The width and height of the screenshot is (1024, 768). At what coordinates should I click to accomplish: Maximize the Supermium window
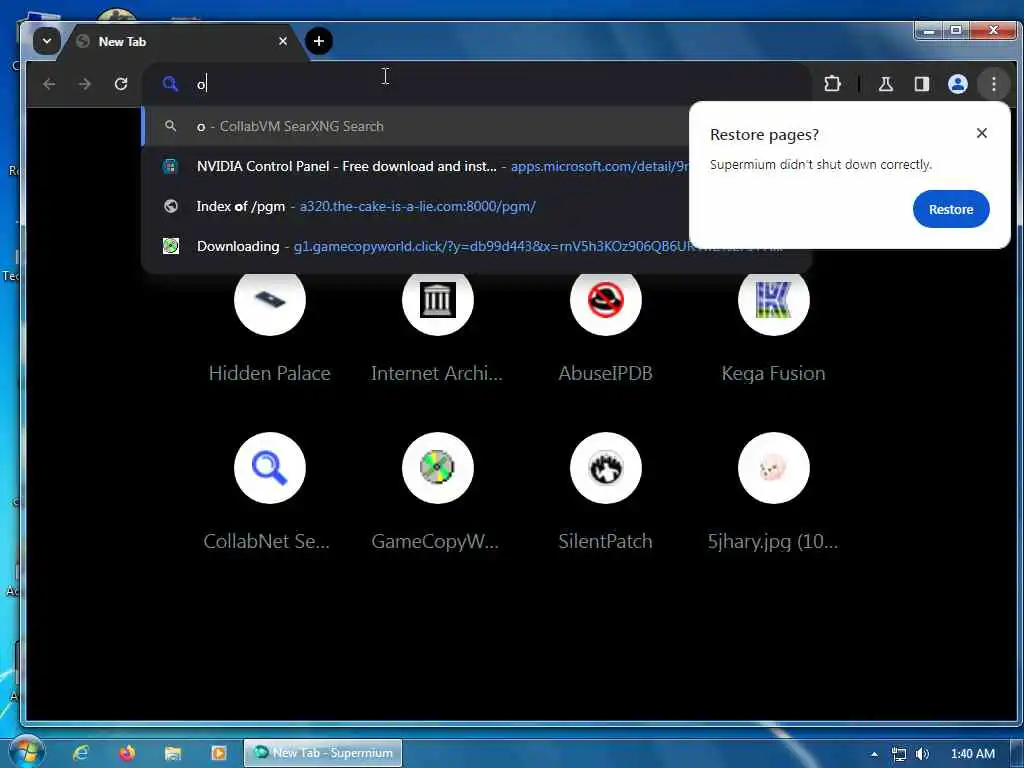click(955, 31)
